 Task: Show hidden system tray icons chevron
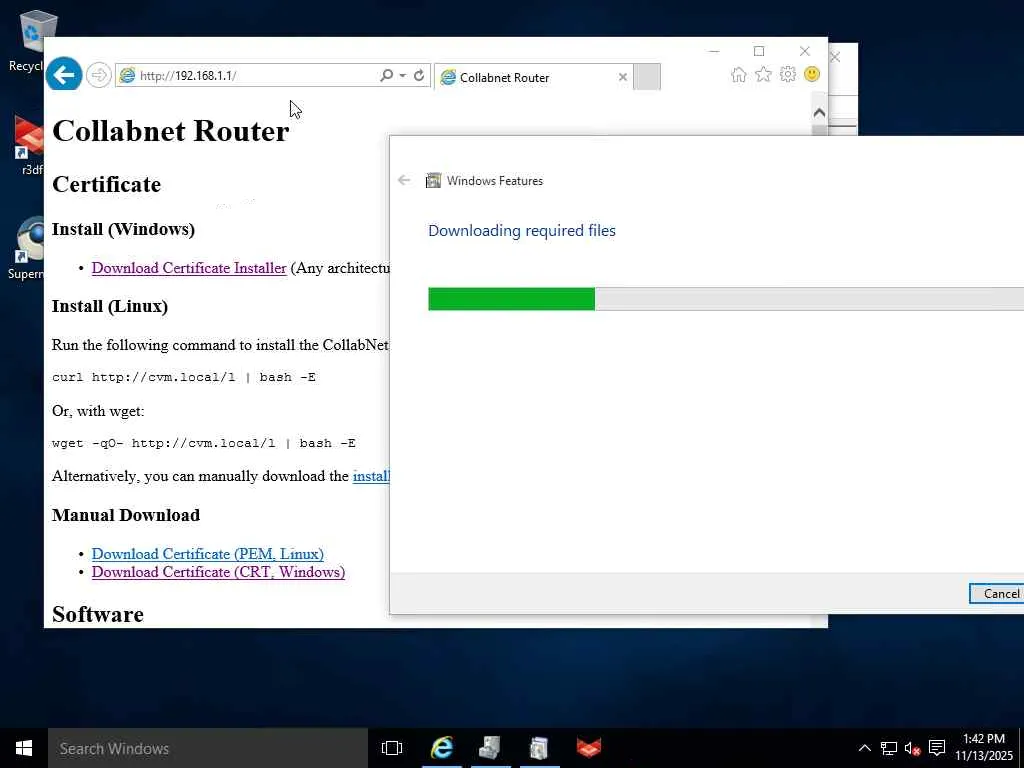(864, 748)
